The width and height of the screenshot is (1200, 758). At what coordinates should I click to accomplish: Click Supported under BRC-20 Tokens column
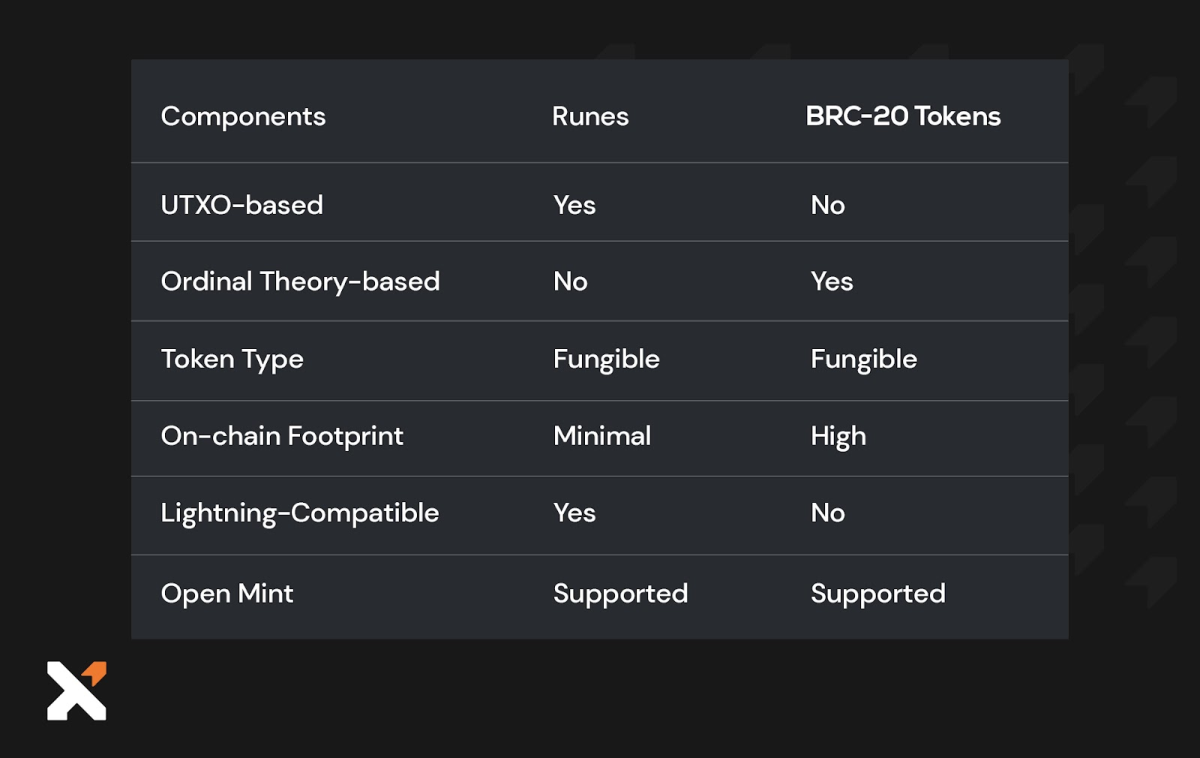[x=877, y=593]
